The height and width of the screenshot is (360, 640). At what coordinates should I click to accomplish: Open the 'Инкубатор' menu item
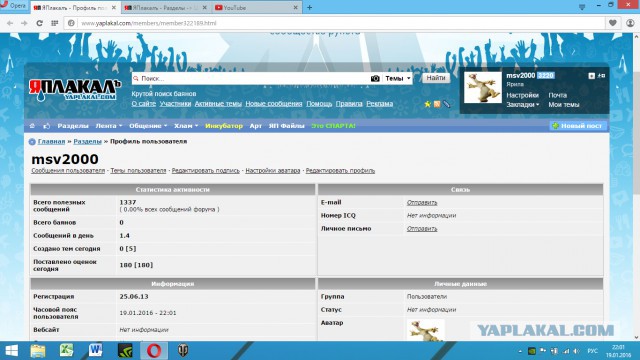click(224, 126)
